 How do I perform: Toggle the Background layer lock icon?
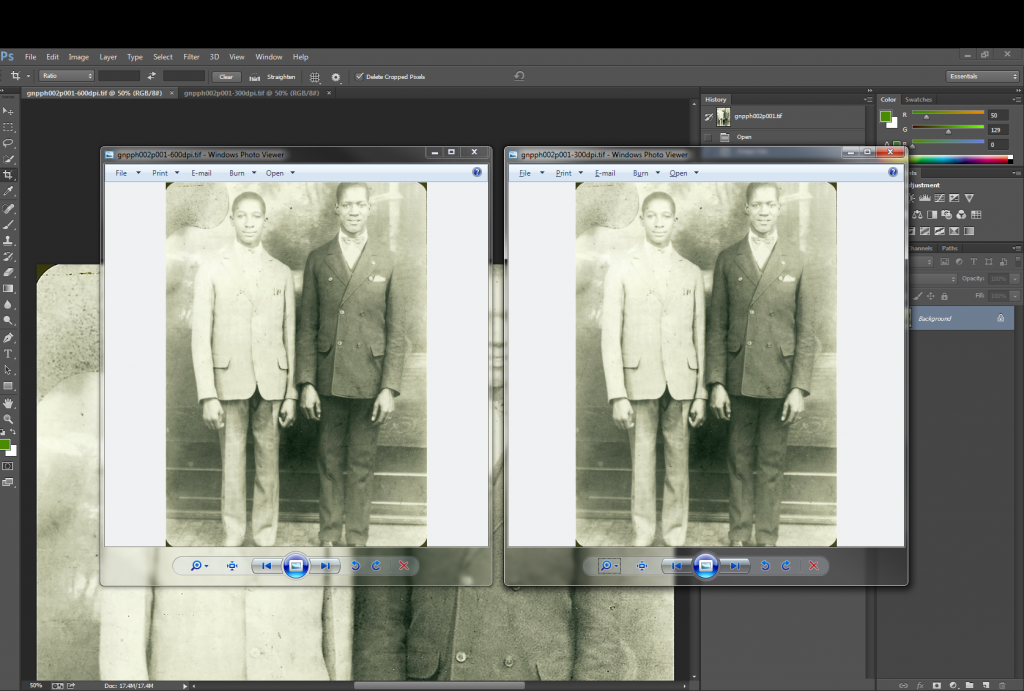(x=1000, y=318)
